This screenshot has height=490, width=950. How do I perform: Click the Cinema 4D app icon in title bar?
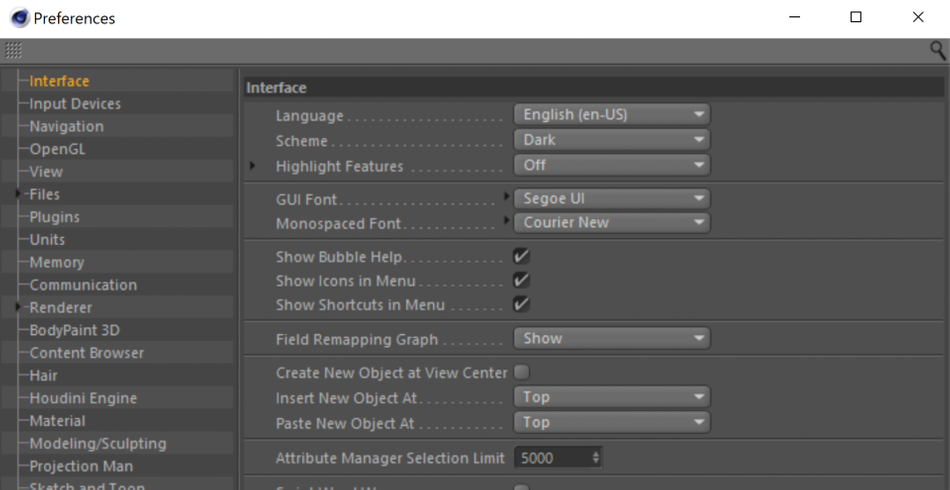point(19,18)
